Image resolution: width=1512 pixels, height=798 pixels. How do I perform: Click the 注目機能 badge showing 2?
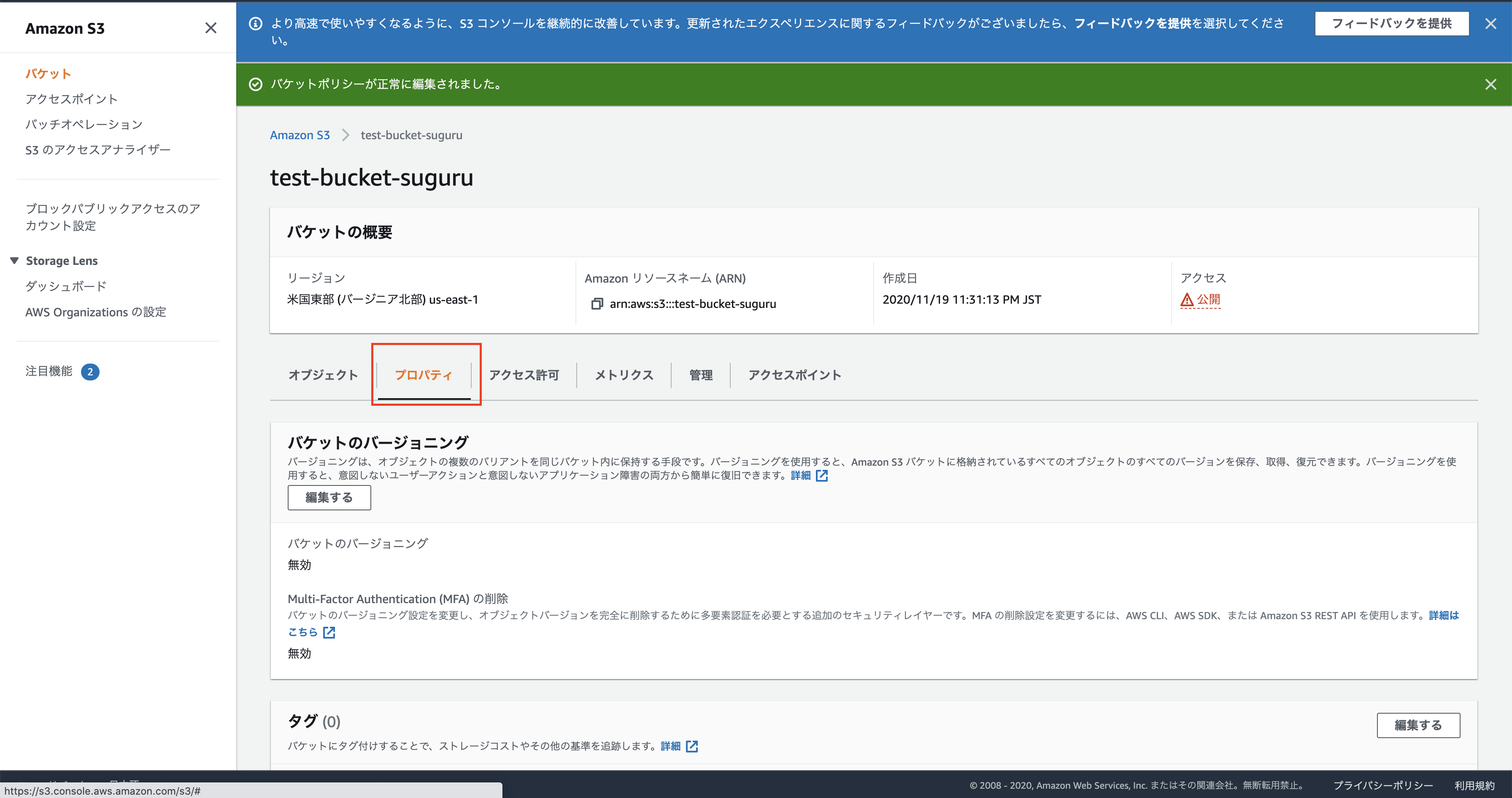click(x=90, y=372)
